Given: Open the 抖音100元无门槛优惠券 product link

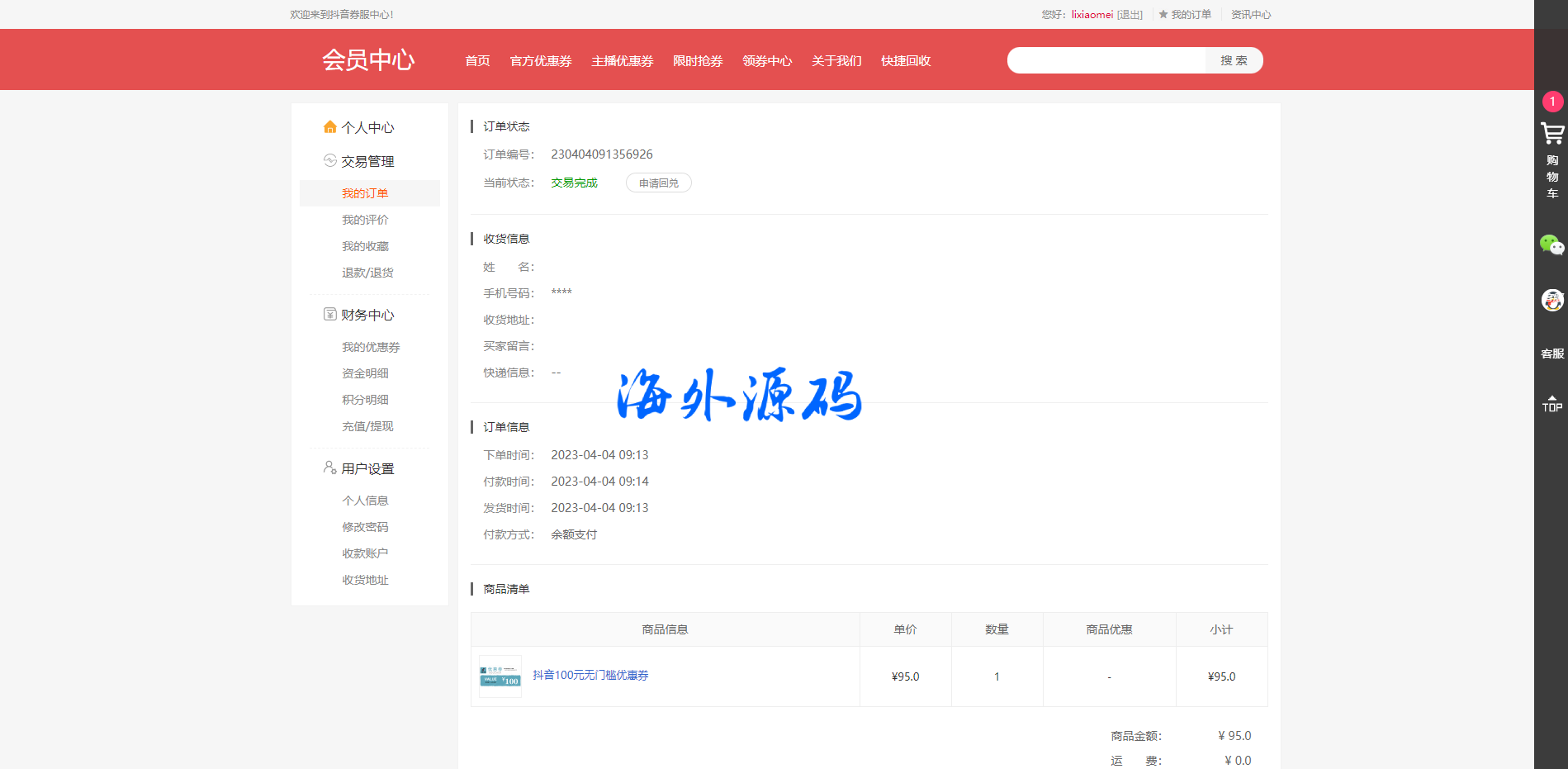Looking at the screenshot, I should click(590, 676).
